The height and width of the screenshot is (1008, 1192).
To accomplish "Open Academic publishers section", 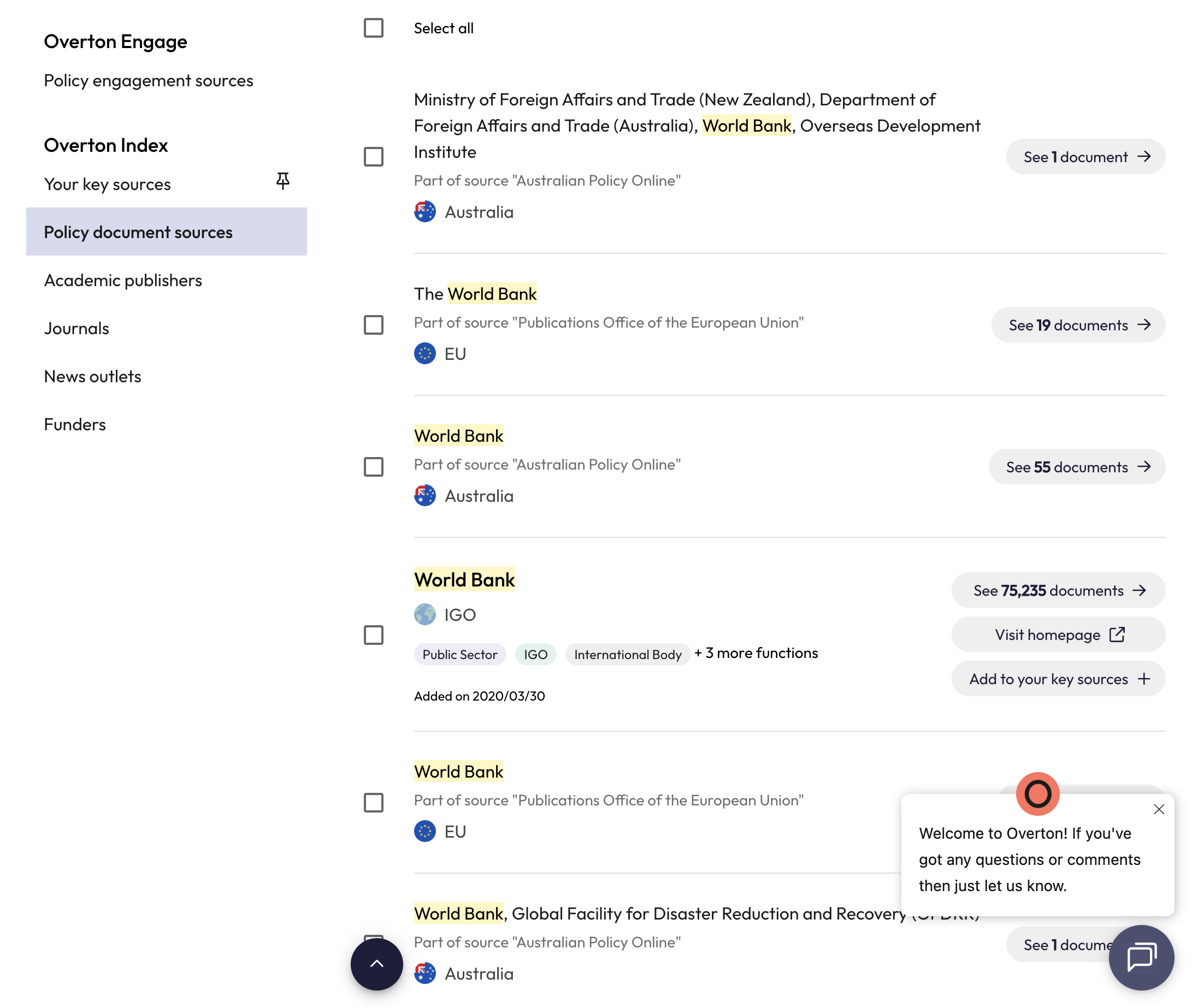I will [x=123, y=280].
